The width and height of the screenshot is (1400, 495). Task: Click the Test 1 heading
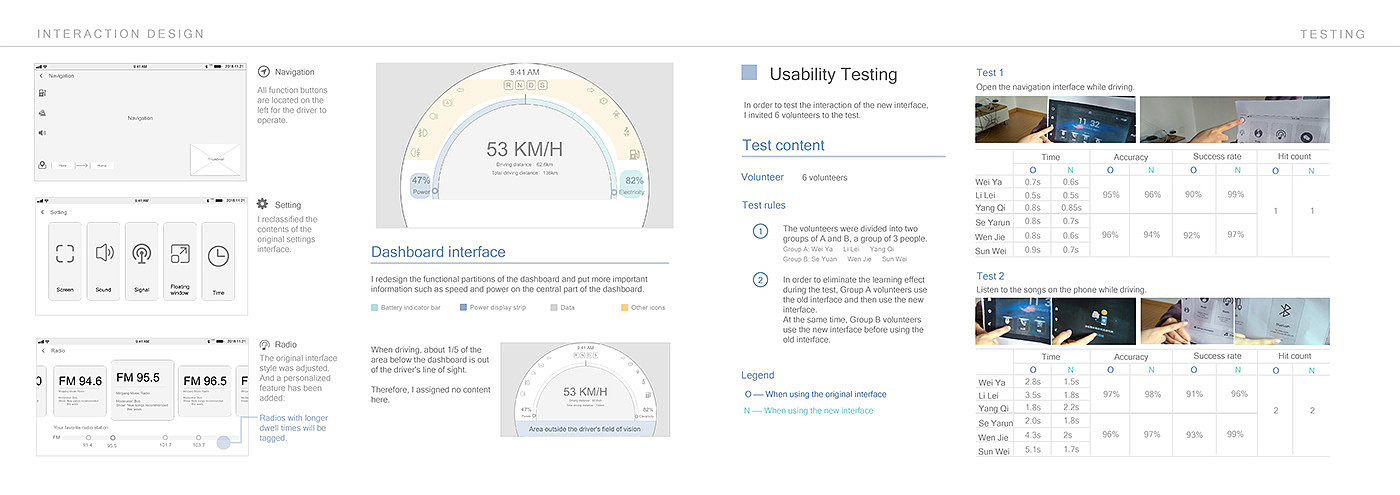click(990, 72)
